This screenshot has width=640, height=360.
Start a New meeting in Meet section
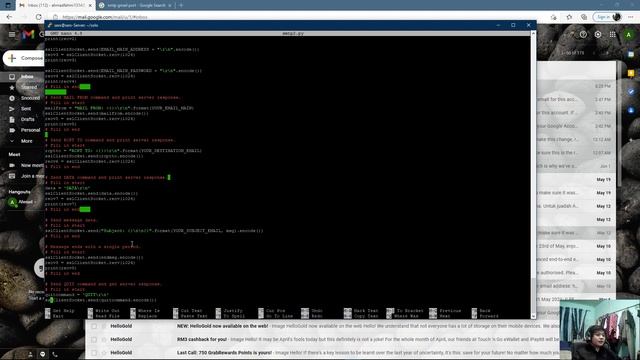tap(32, 165)
